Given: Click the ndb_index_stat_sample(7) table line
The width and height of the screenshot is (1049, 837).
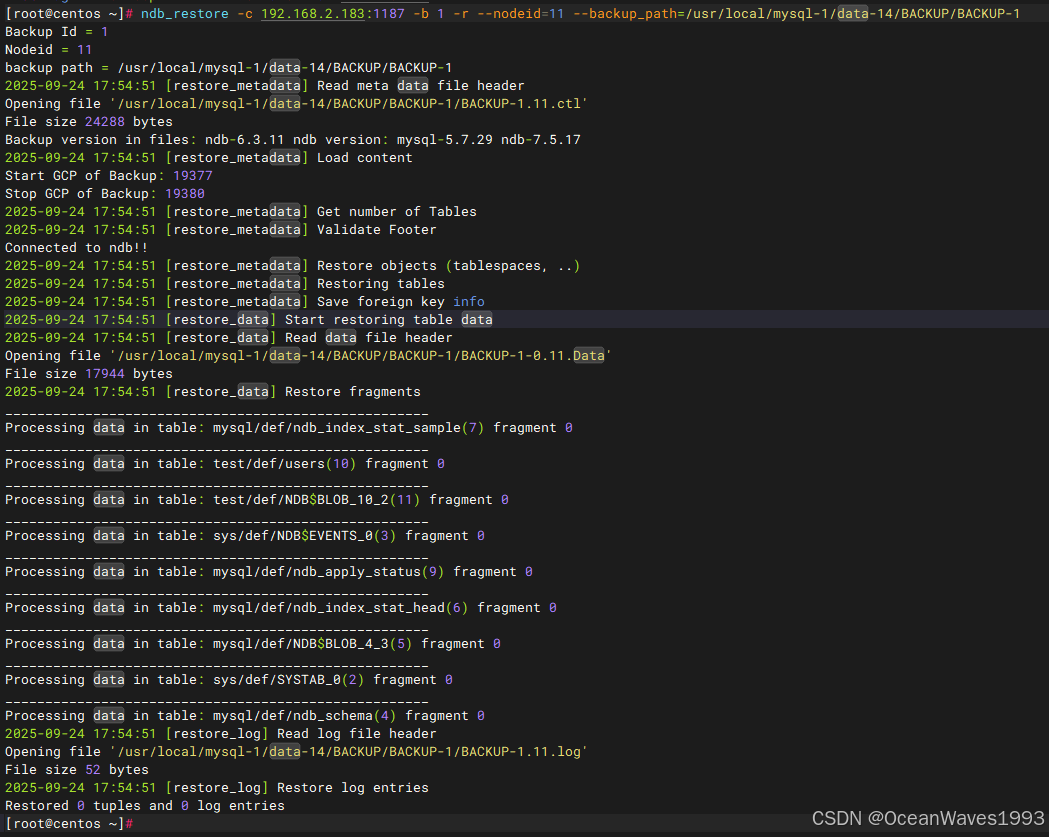Looking at the screenshot, I should coord(288,428).
